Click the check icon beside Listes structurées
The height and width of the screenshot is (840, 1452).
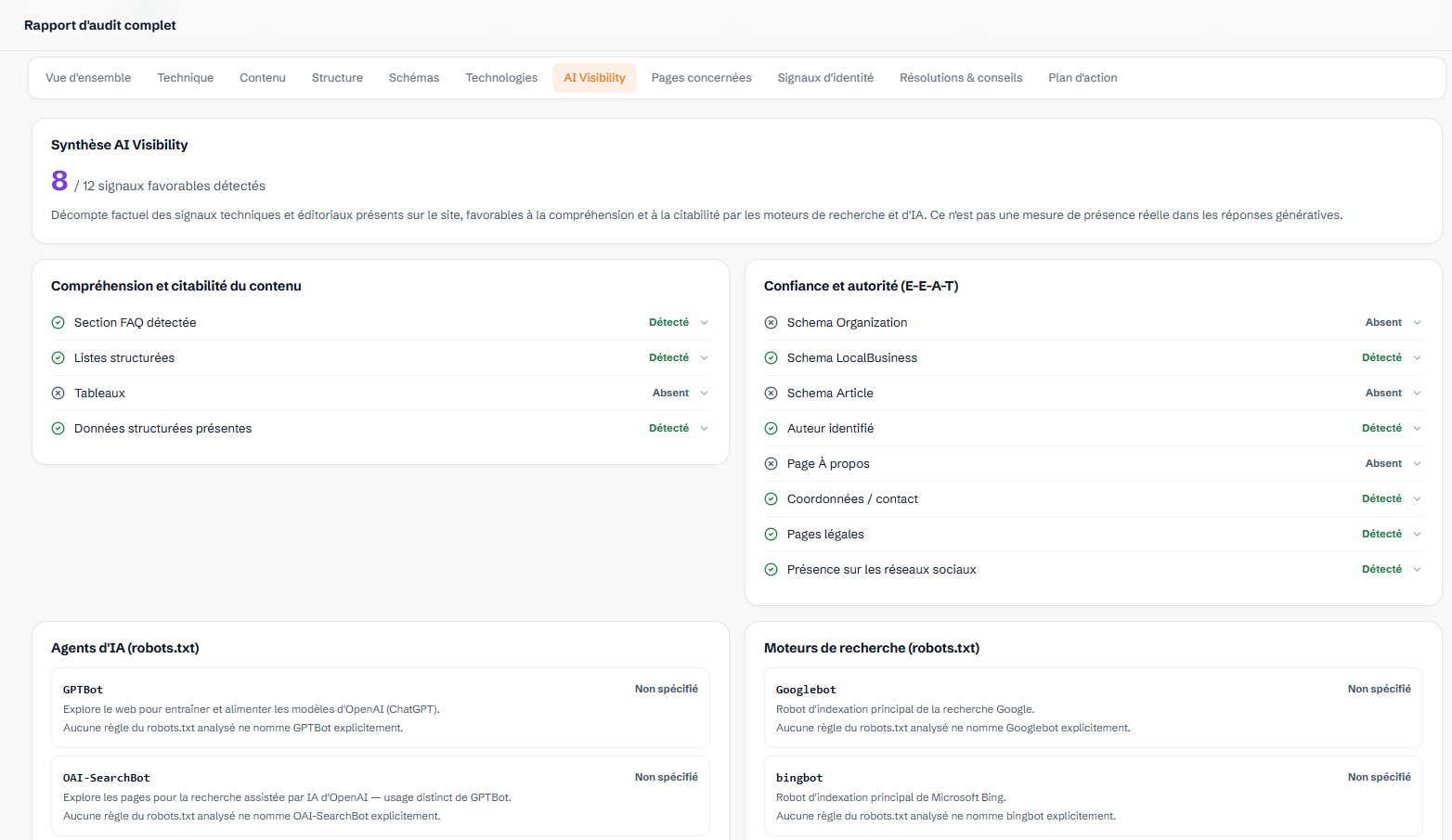(58, 358)
